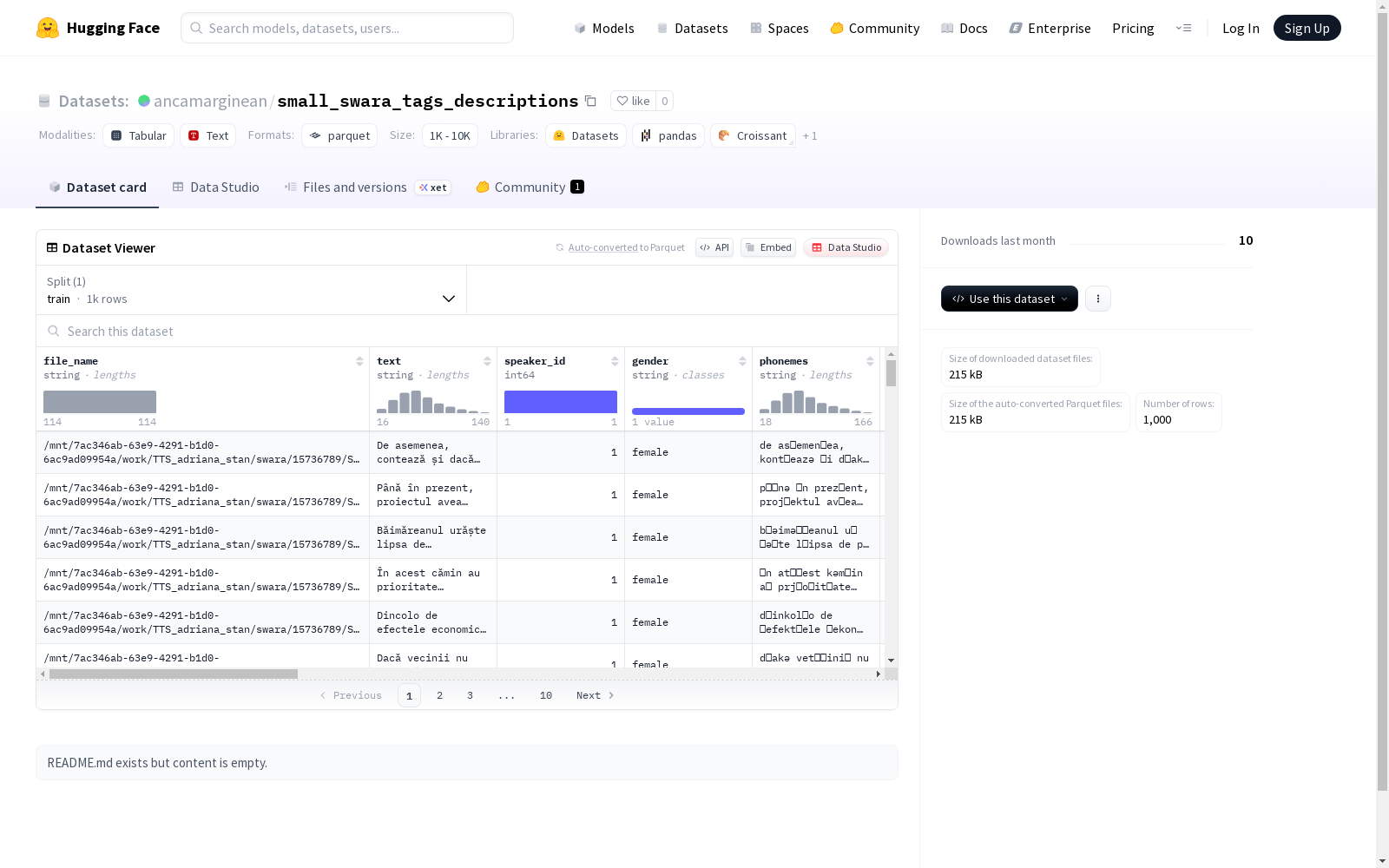Click the phonemes lengths histogram

pyautogui.click(x=816, y=402)
